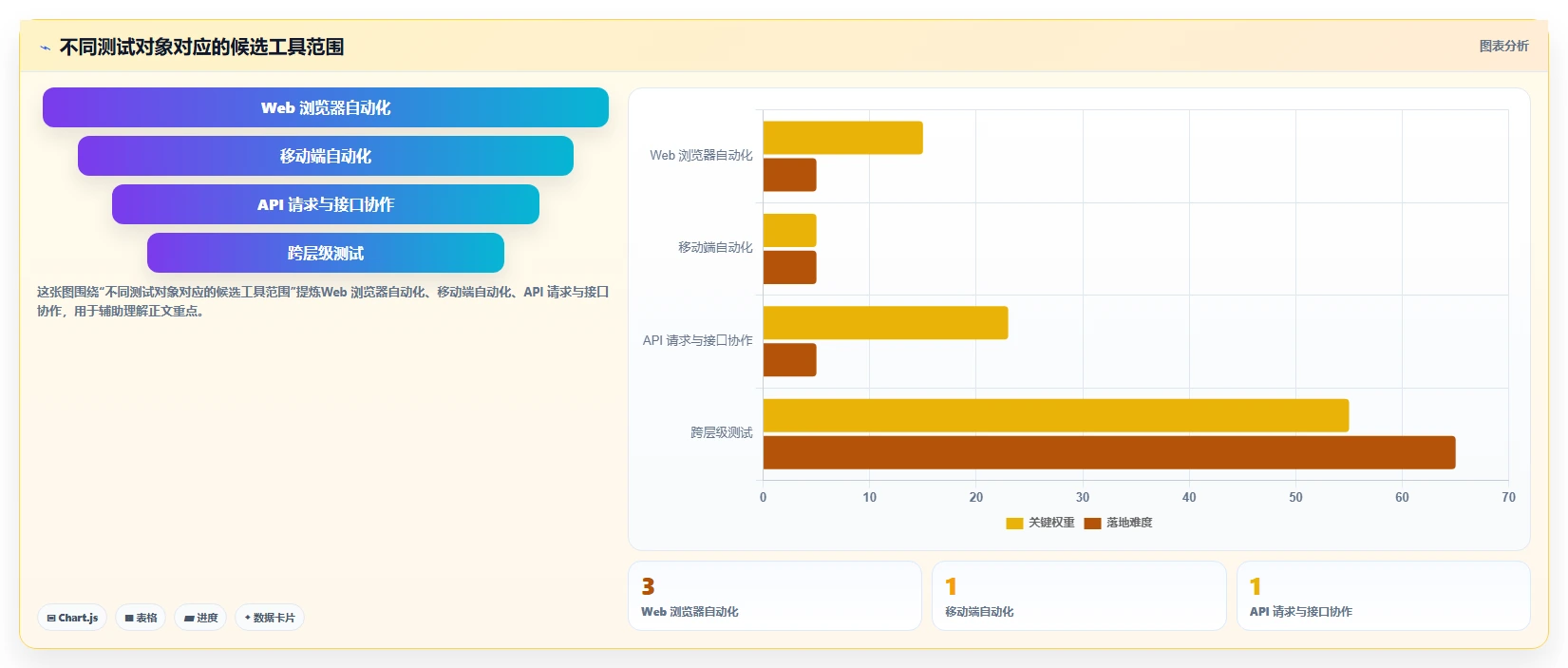1568x668 pixels.
Task: Click the 跨层级测试 y-axis label
Action: 721,432
